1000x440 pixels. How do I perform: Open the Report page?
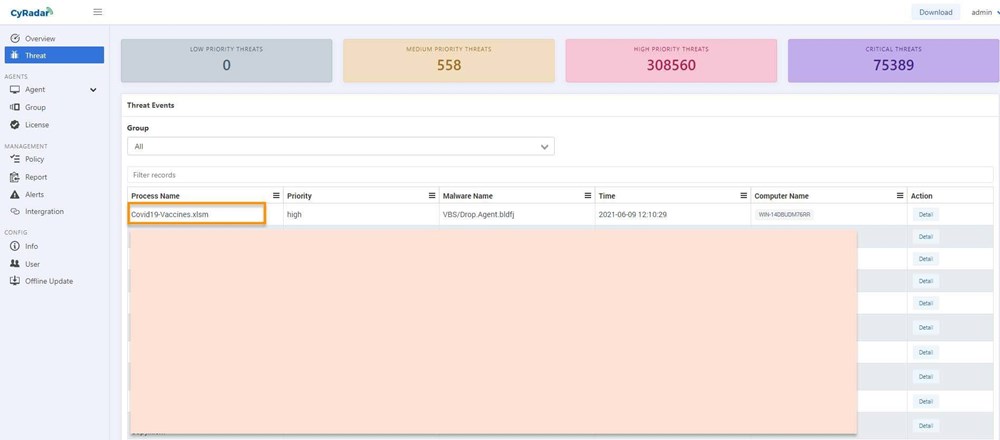pyautogui.click(x=35, y=177)
